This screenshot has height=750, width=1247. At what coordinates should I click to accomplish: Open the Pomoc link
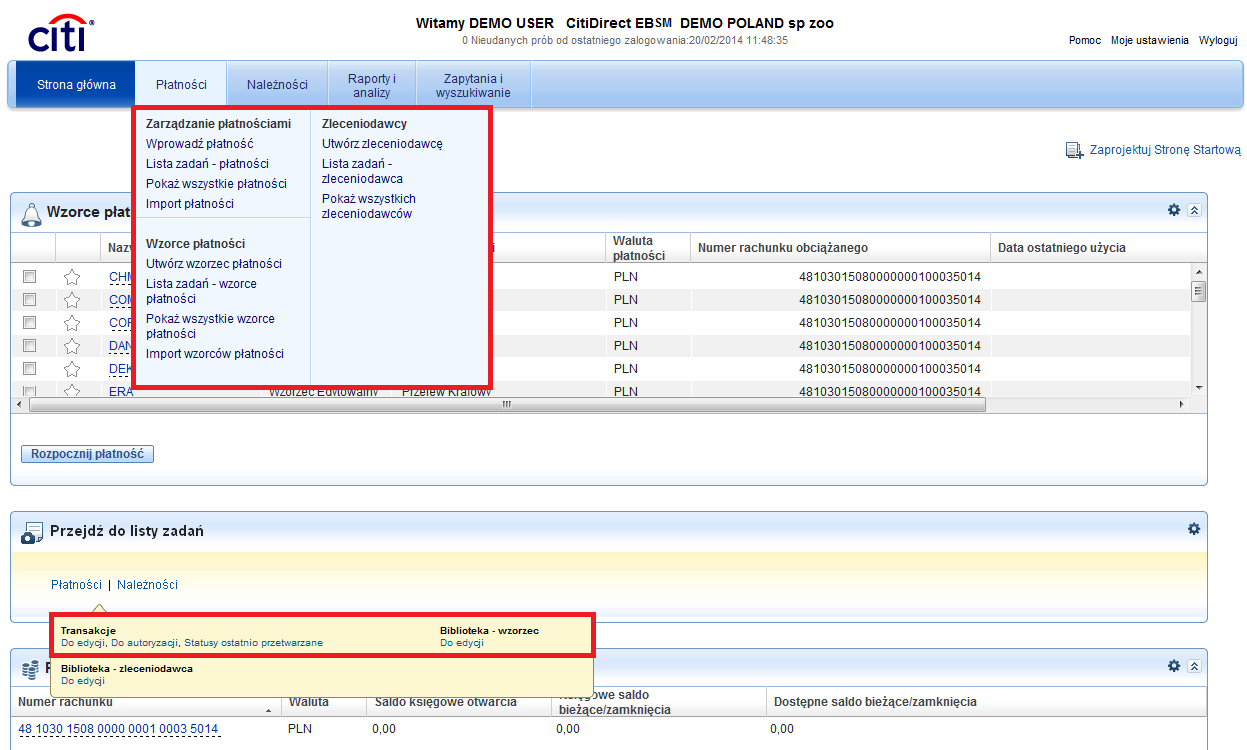1085,40
